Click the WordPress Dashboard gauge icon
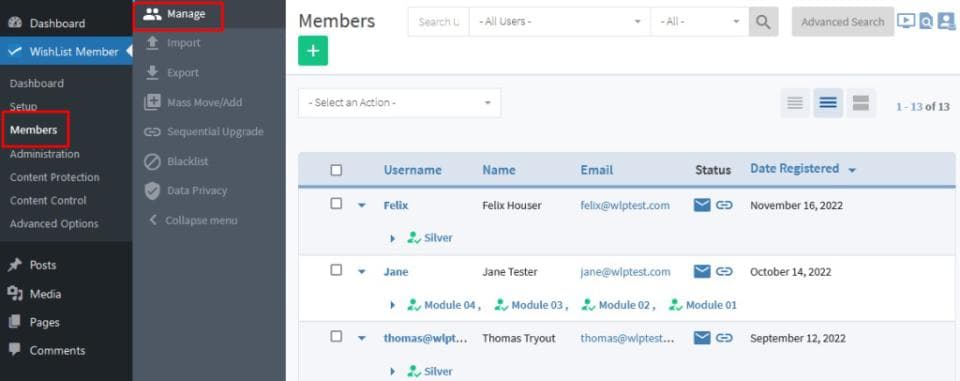Image resolution: width=960 pixels, height=381 pixels. click(x=15, y=23)
